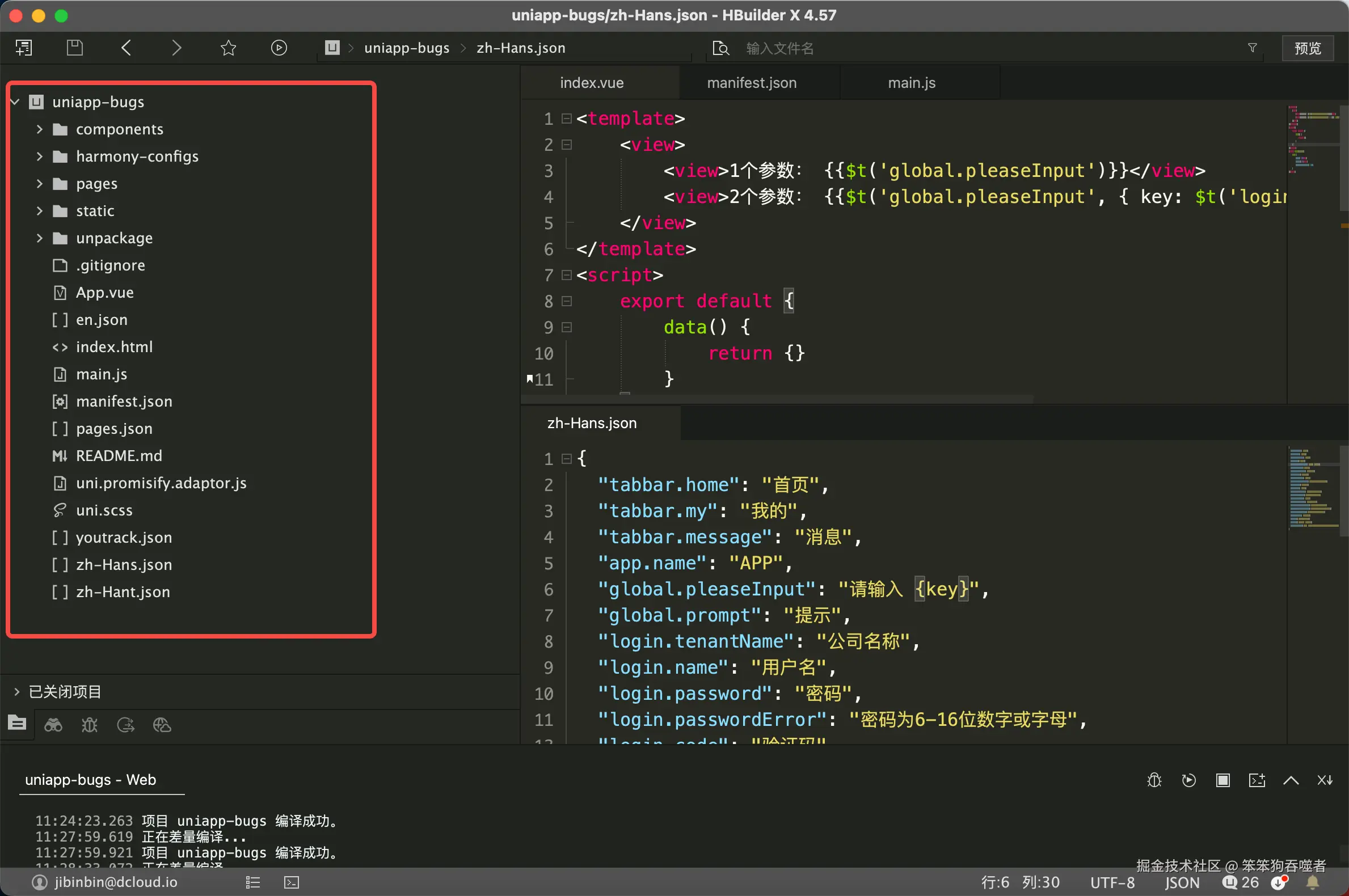
Task: Switch to the manifest.json tab
Action: [x=751, y=83]
